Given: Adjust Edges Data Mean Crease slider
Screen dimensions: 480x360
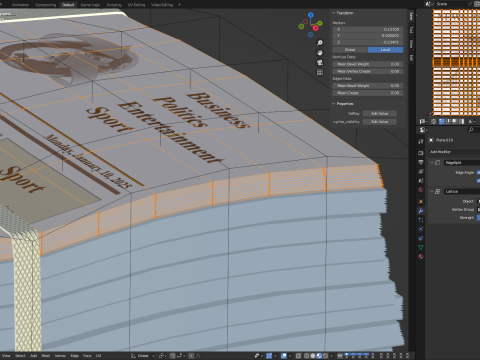Looking at the screenshot, I should point(368,93).
